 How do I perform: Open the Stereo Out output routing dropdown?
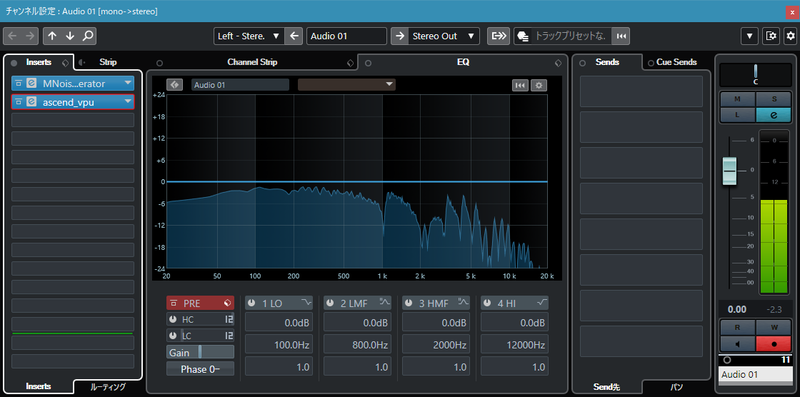click(x=443, y=36)
